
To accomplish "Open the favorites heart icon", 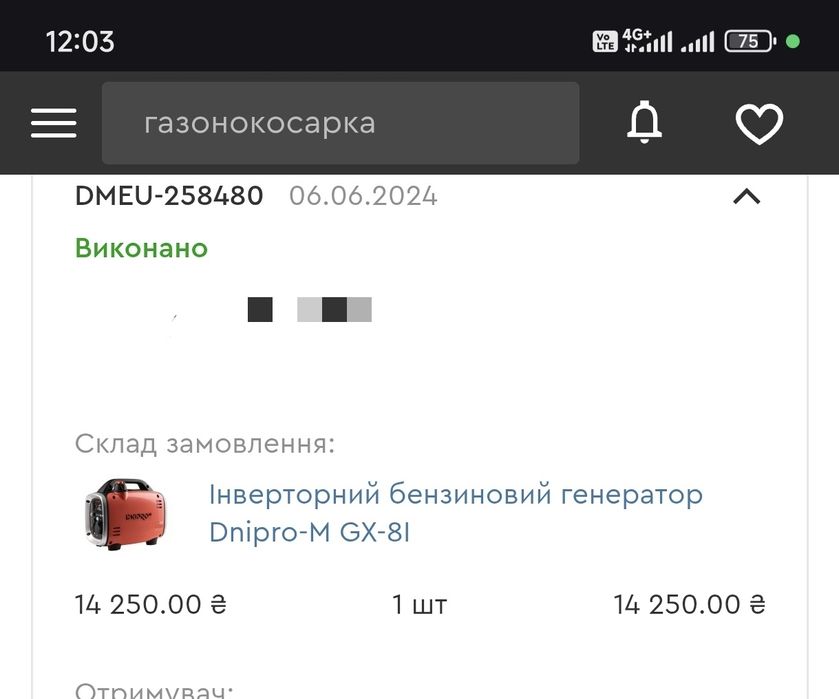I will 759,123.
